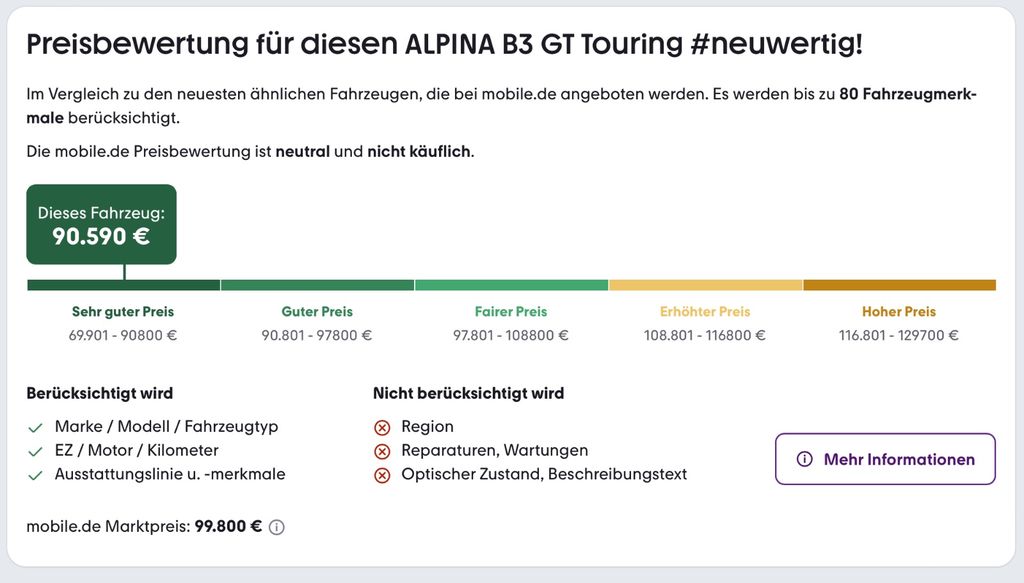The height and width of the screenshot is (583, 1024).
Task: Click the light green Fairer Preis bar segment
Action: (x=511, y=285)
